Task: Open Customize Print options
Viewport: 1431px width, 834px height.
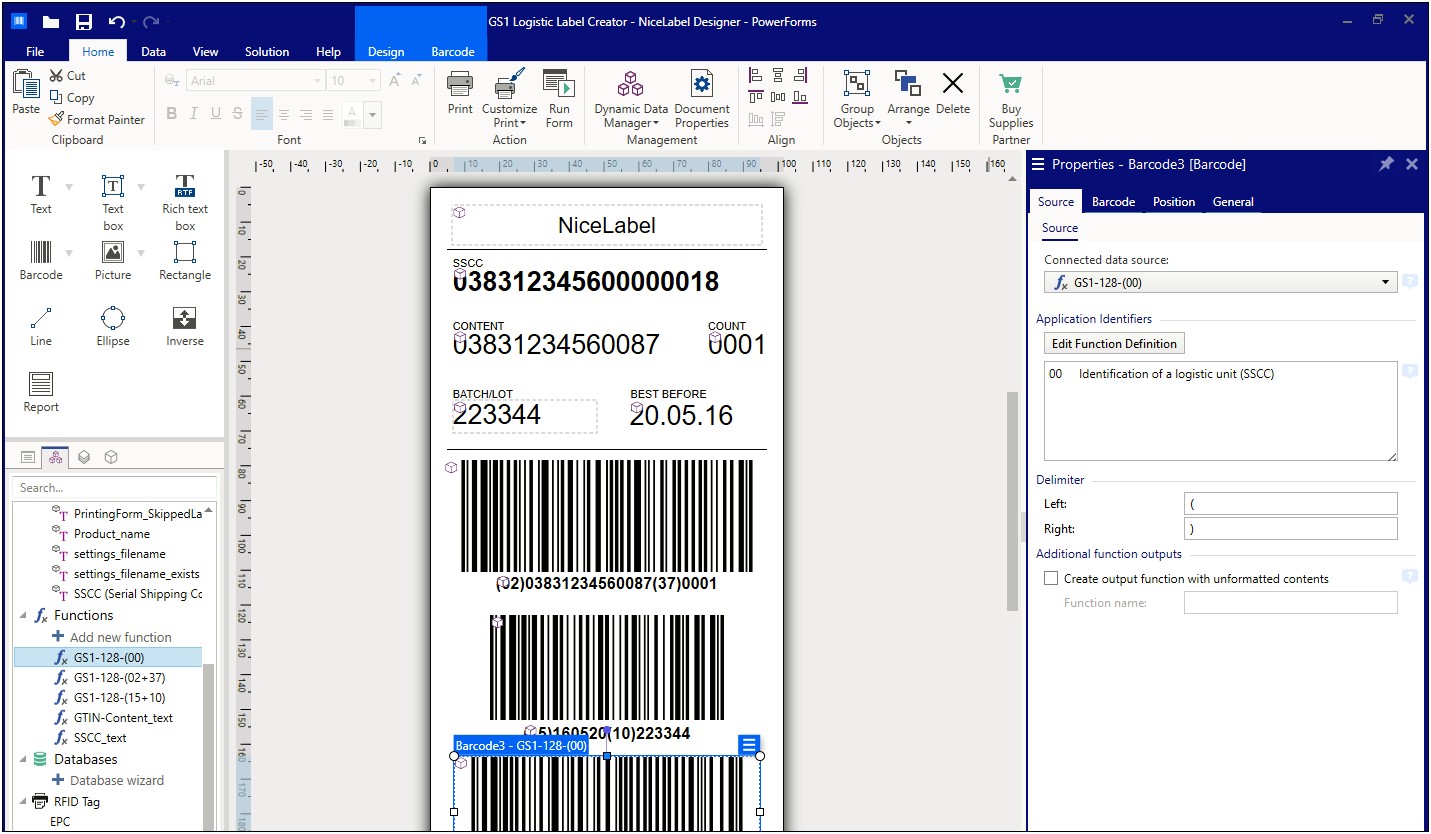Action: [x=509, y=100]
